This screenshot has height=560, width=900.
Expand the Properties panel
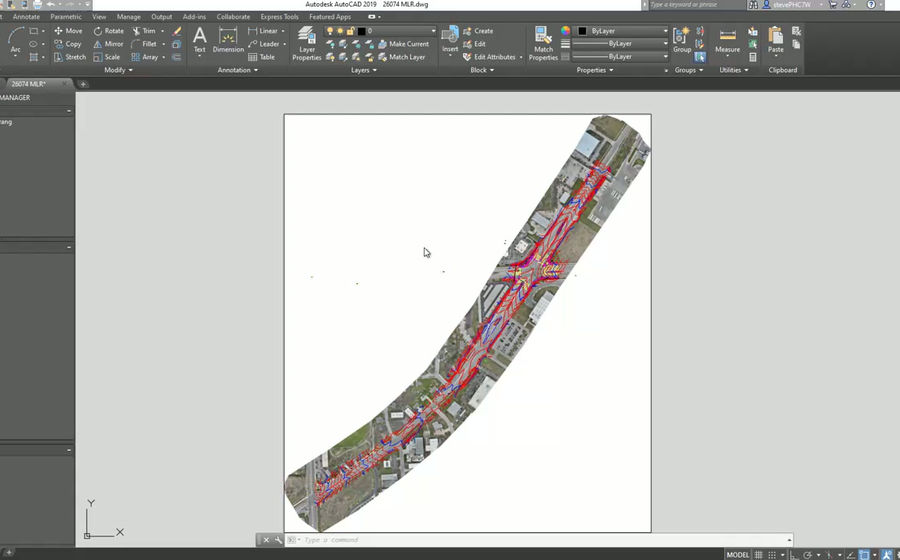[x=595, y=70]
